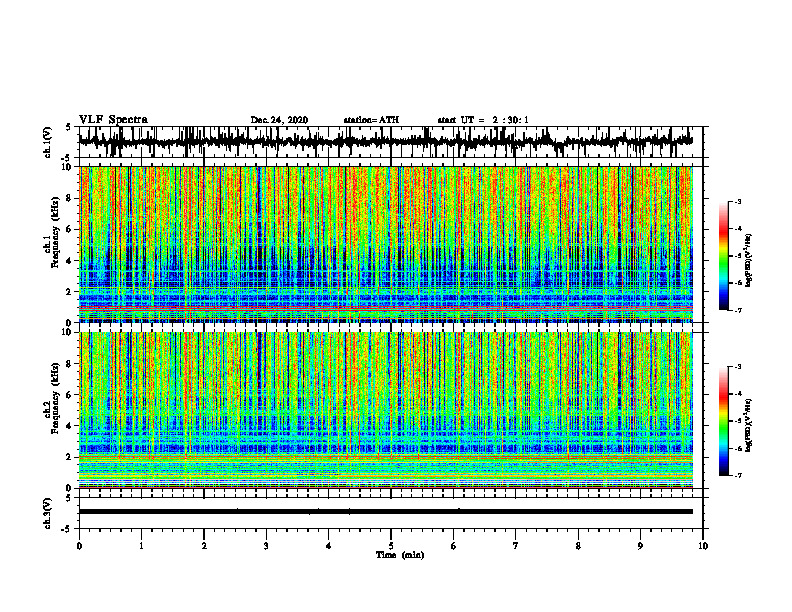
Task: Click the "Time (min)" axis label
Action: click(x=400, y=555)
